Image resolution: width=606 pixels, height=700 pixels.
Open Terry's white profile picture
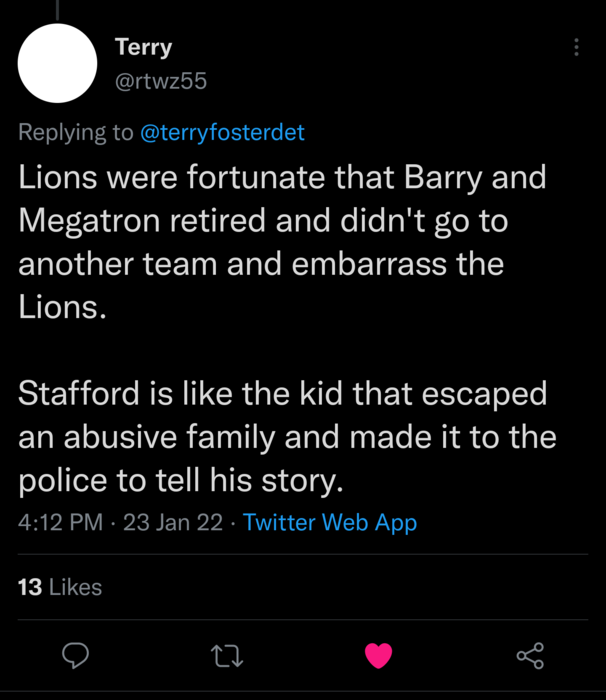(x=57, y=63)
